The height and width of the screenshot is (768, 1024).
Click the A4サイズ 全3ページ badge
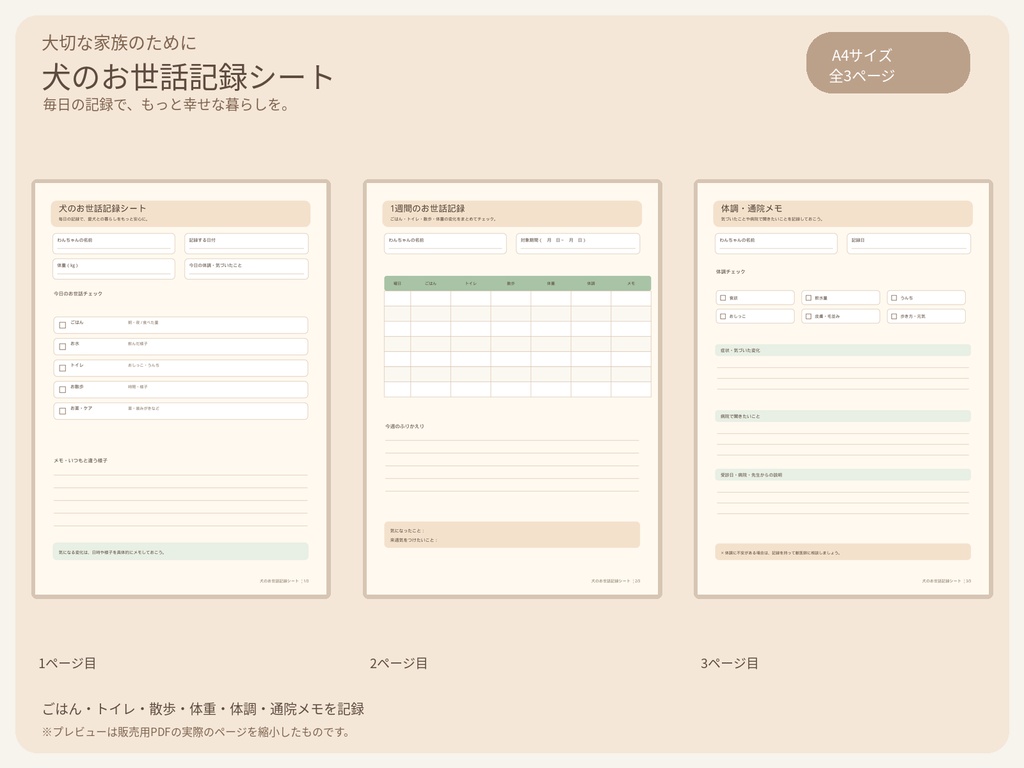[888, 63]
